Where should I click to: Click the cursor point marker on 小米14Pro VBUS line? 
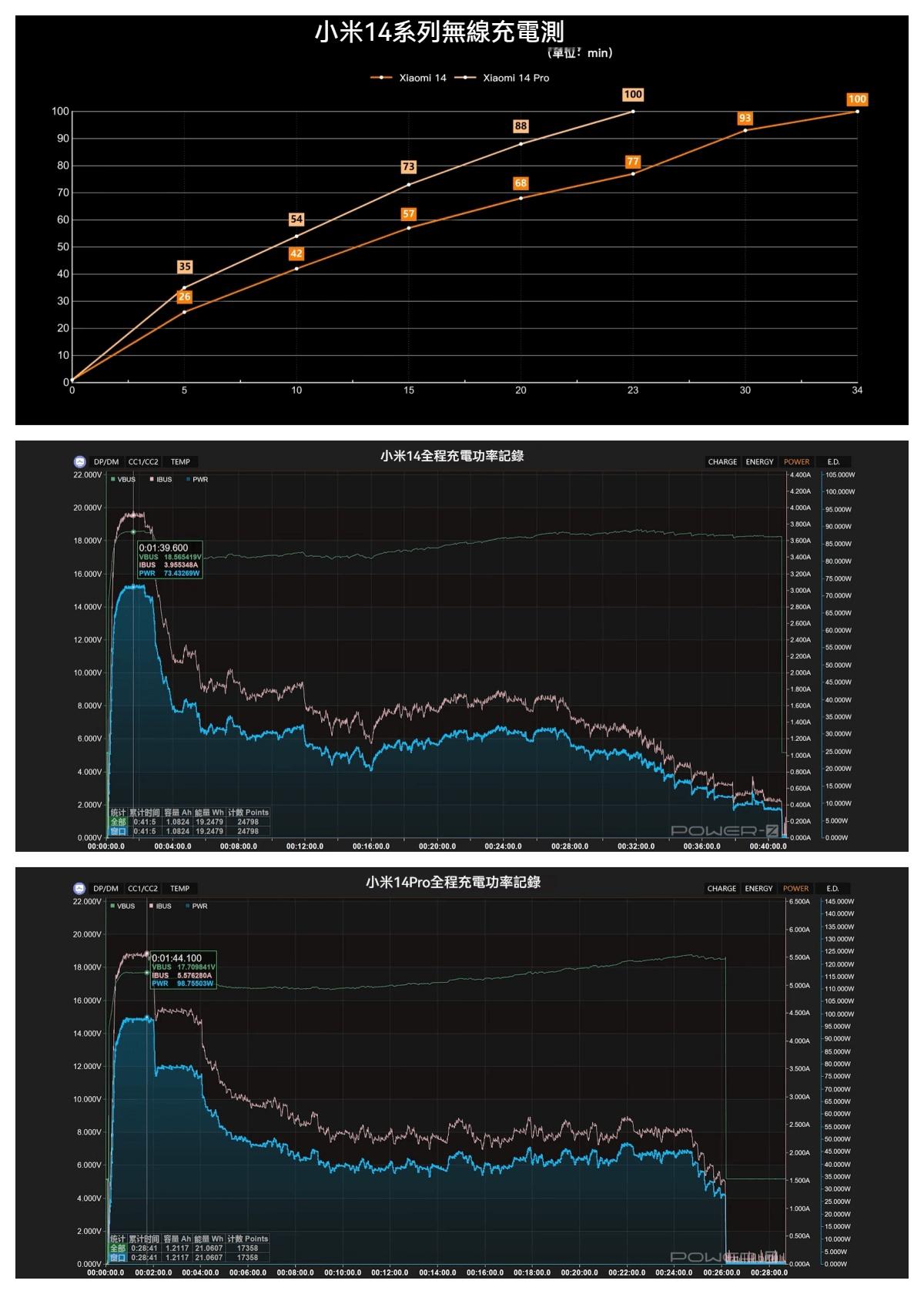tap(146, 973)
